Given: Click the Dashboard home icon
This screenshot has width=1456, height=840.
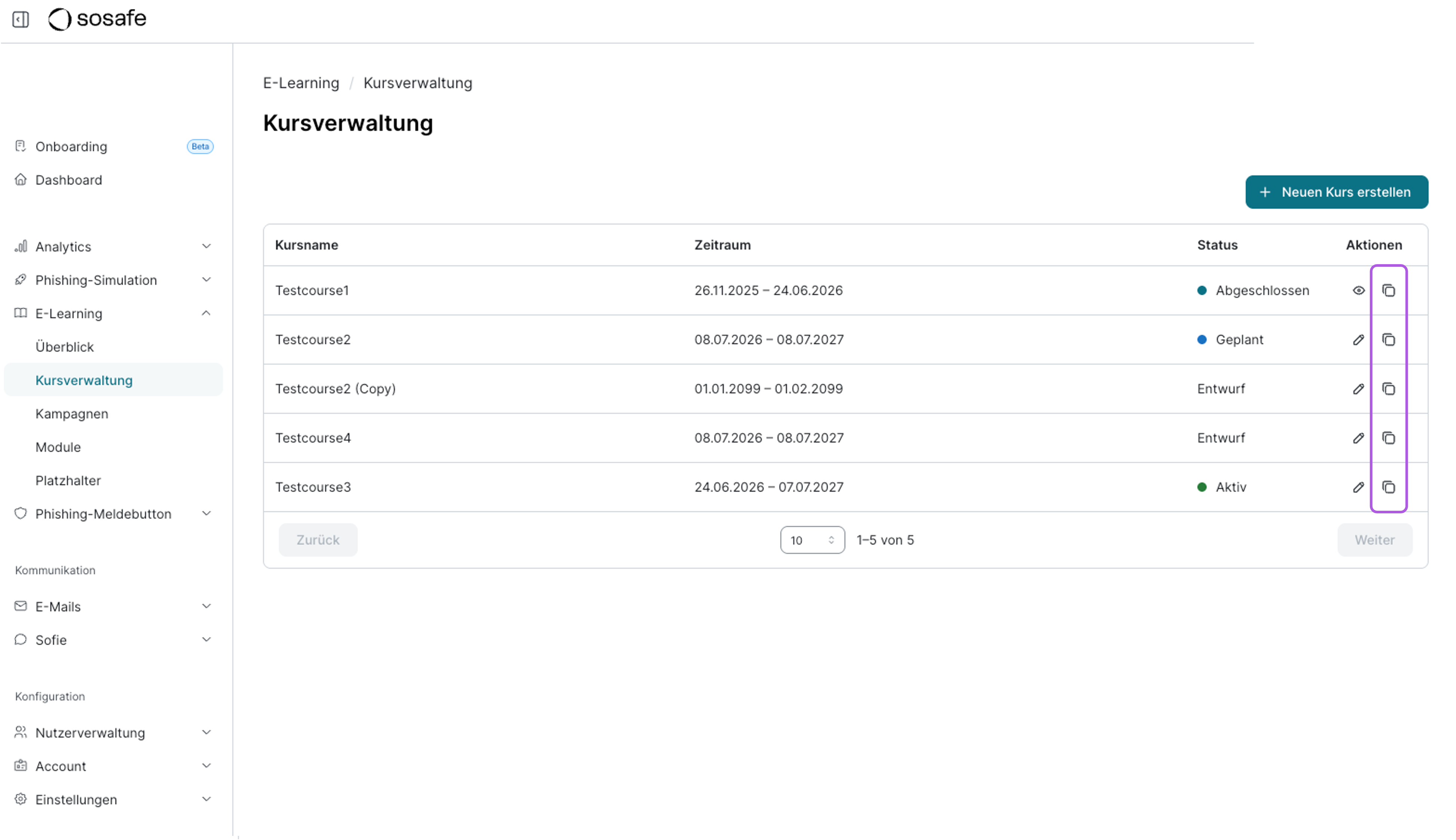Looking at the screenshot, I should pyautogui.click(x=21, y=180).
